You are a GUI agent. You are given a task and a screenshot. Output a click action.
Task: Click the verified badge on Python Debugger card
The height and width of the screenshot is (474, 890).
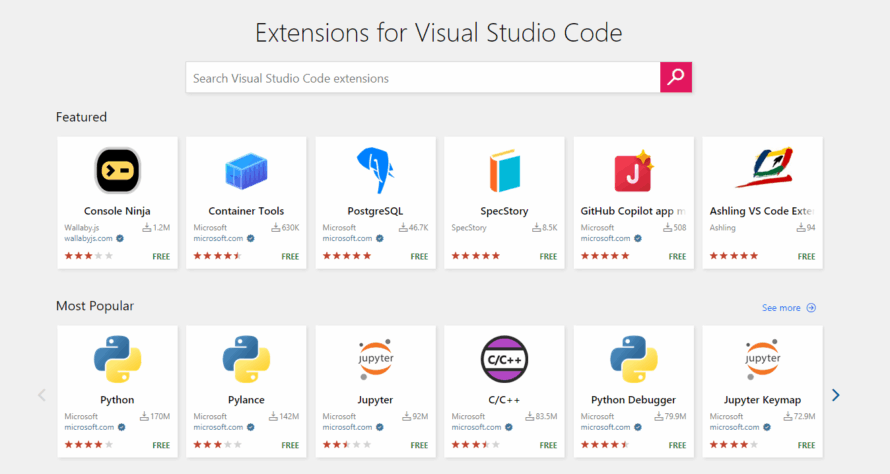click(x=638, y=427)
